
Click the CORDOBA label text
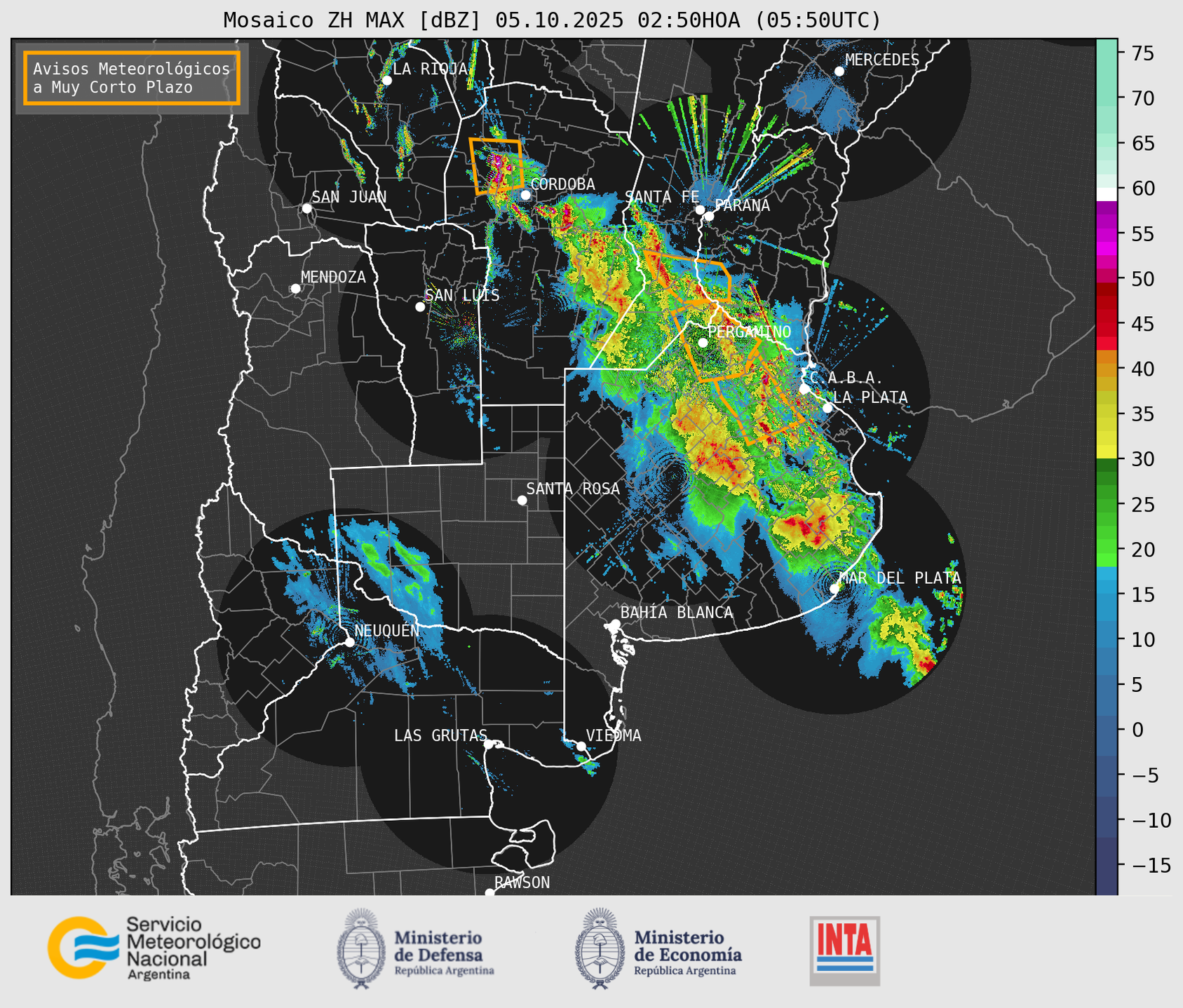[x=563, y=184]
